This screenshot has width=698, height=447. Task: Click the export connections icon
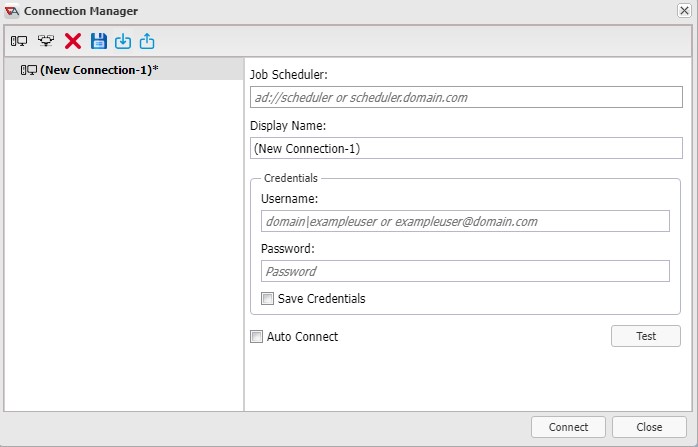coord(147,41)
